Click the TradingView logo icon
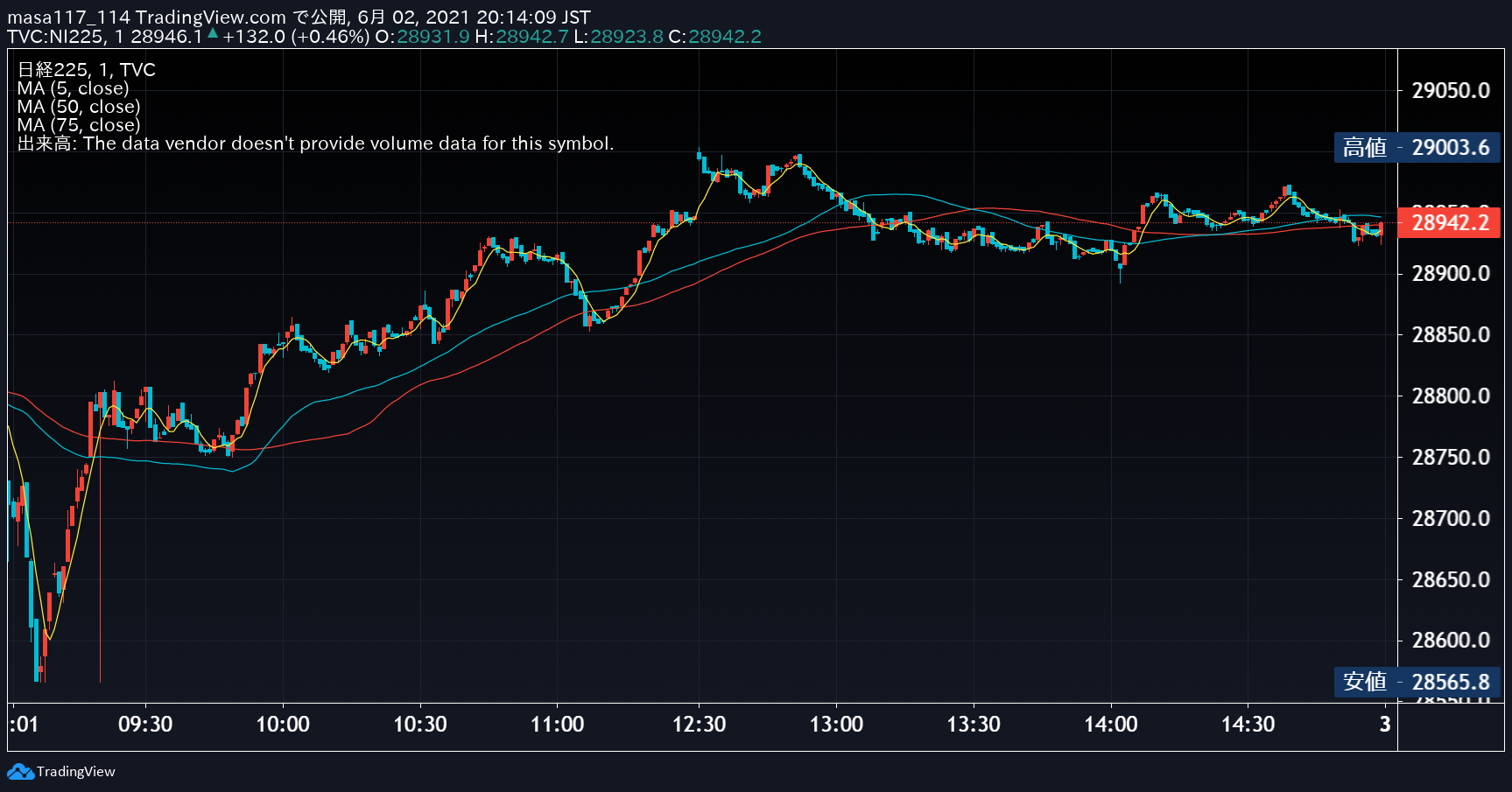Viewport: 1512px width, 792px height. 21,772
